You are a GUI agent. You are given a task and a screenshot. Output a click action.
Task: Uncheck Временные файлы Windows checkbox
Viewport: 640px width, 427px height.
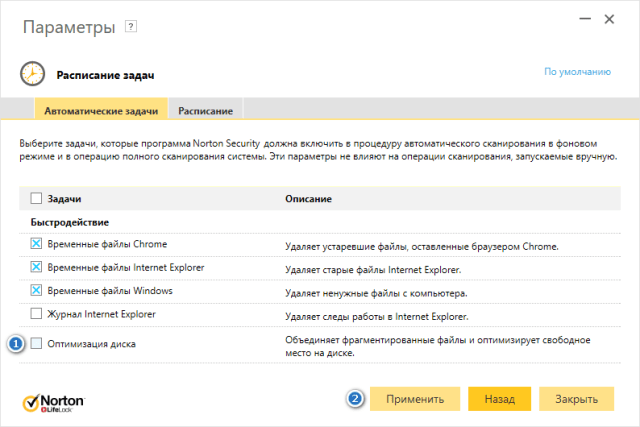pyautogui.click(x=37, y=291)
